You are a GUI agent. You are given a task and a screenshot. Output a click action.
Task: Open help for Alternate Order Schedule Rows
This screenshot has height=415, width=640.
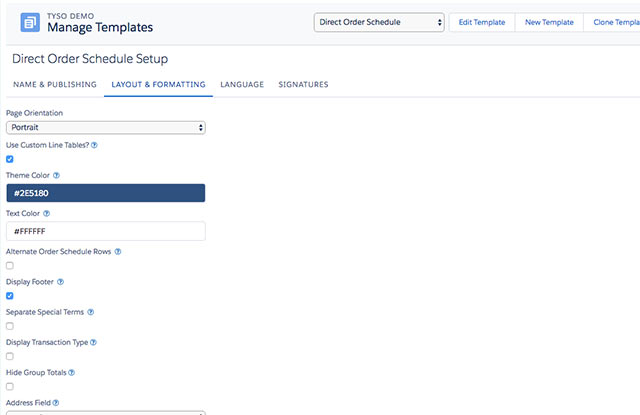[x=118, y=251]
